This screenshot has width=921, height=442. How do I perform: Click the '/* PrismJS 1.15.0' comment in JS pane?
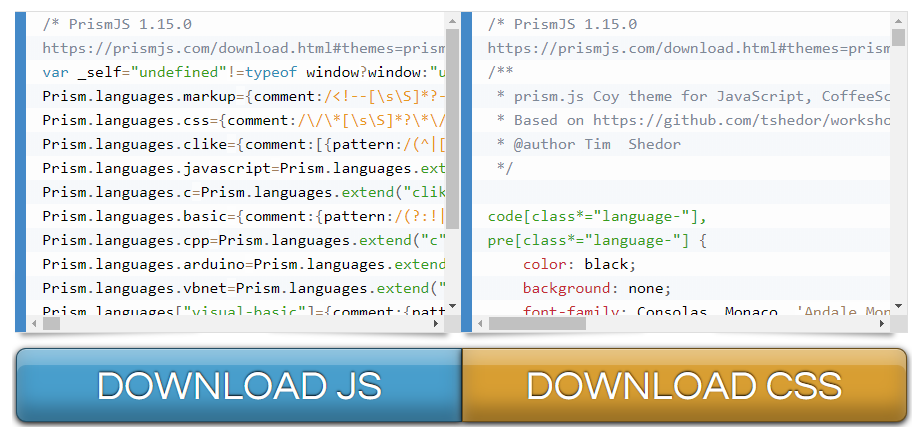[117, 25]
